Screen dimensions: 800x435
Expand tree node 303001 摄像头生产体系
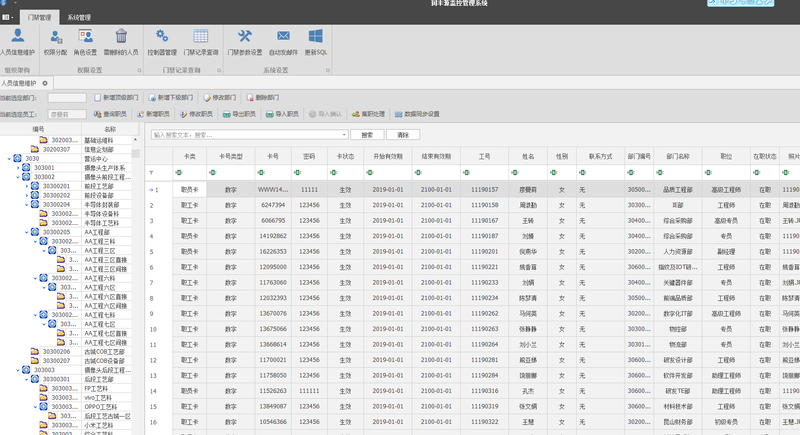18,168
